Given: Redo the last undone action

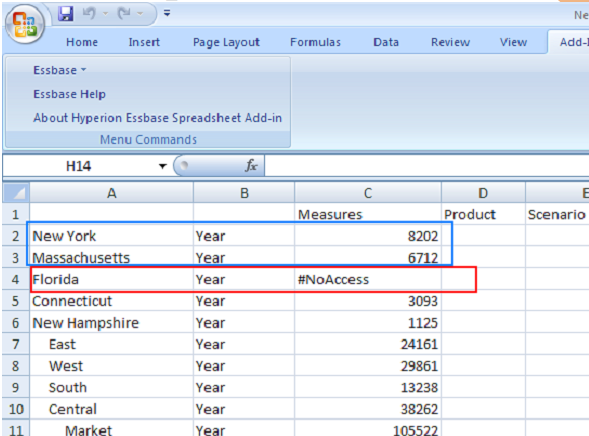Looking at the screenshot, I should click(x=124, y=14).
